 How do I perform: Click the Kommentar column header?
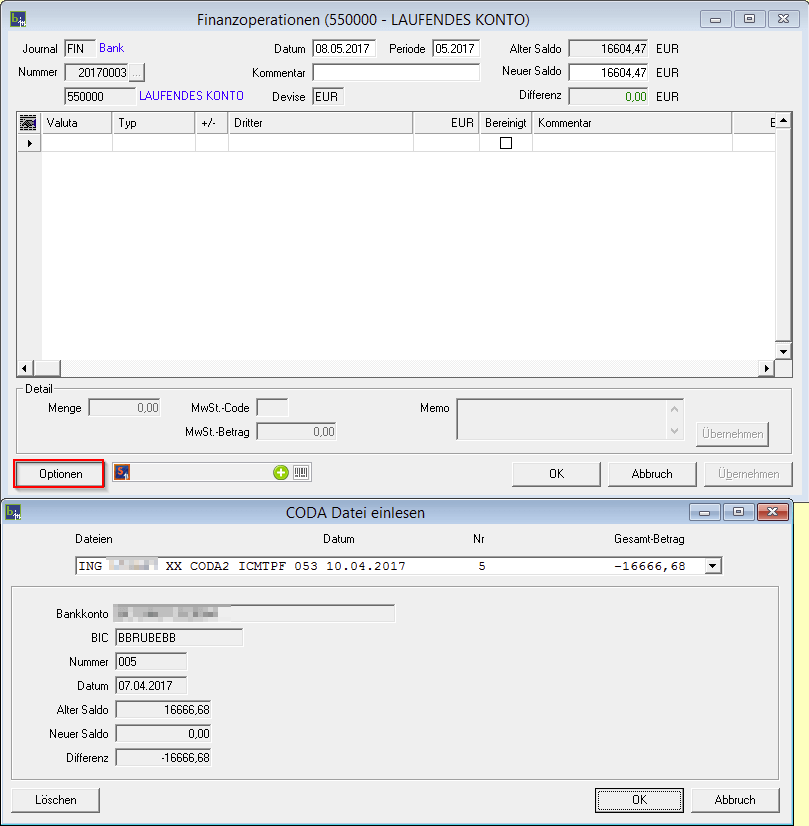click(630, 123)
